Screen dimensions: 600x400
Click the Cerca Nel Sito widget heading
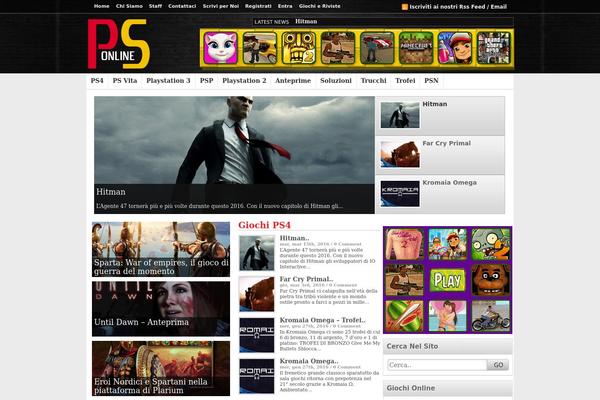point(412,346)
